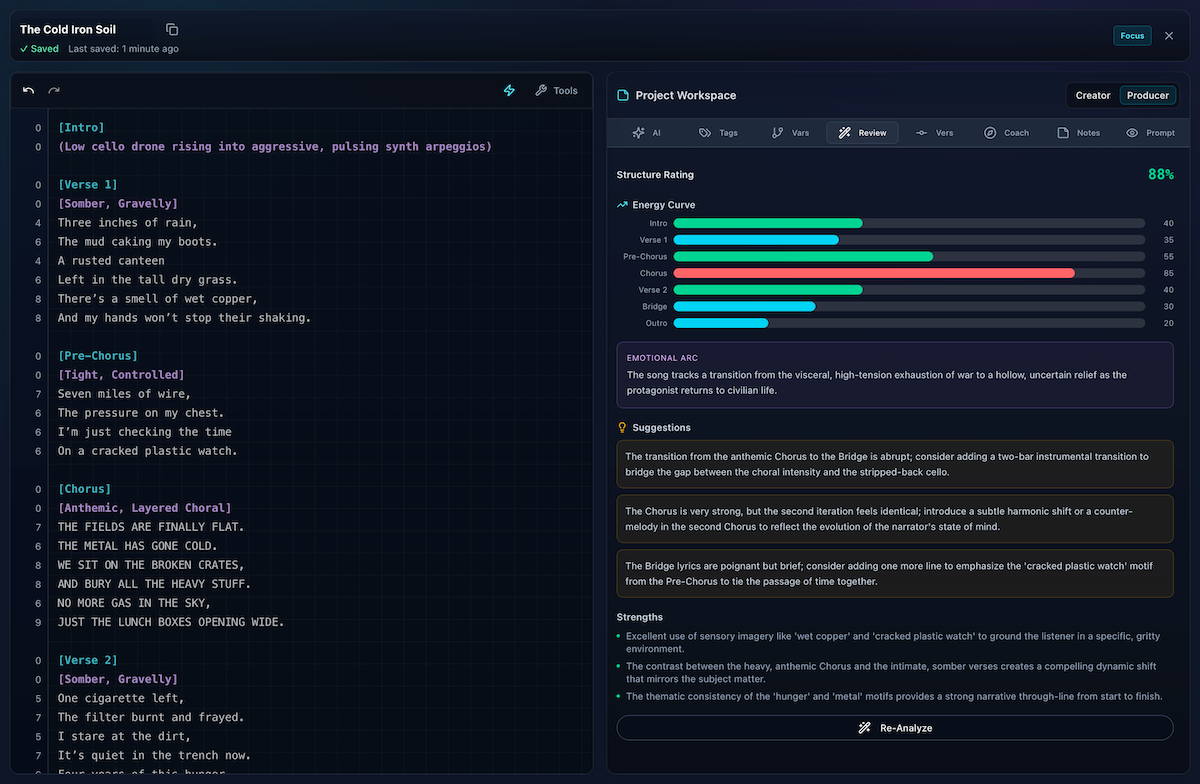The width and height of the screenshot is (1200, 784).
Task: Copy the song title with copy icon
Action: coord(172,30)
